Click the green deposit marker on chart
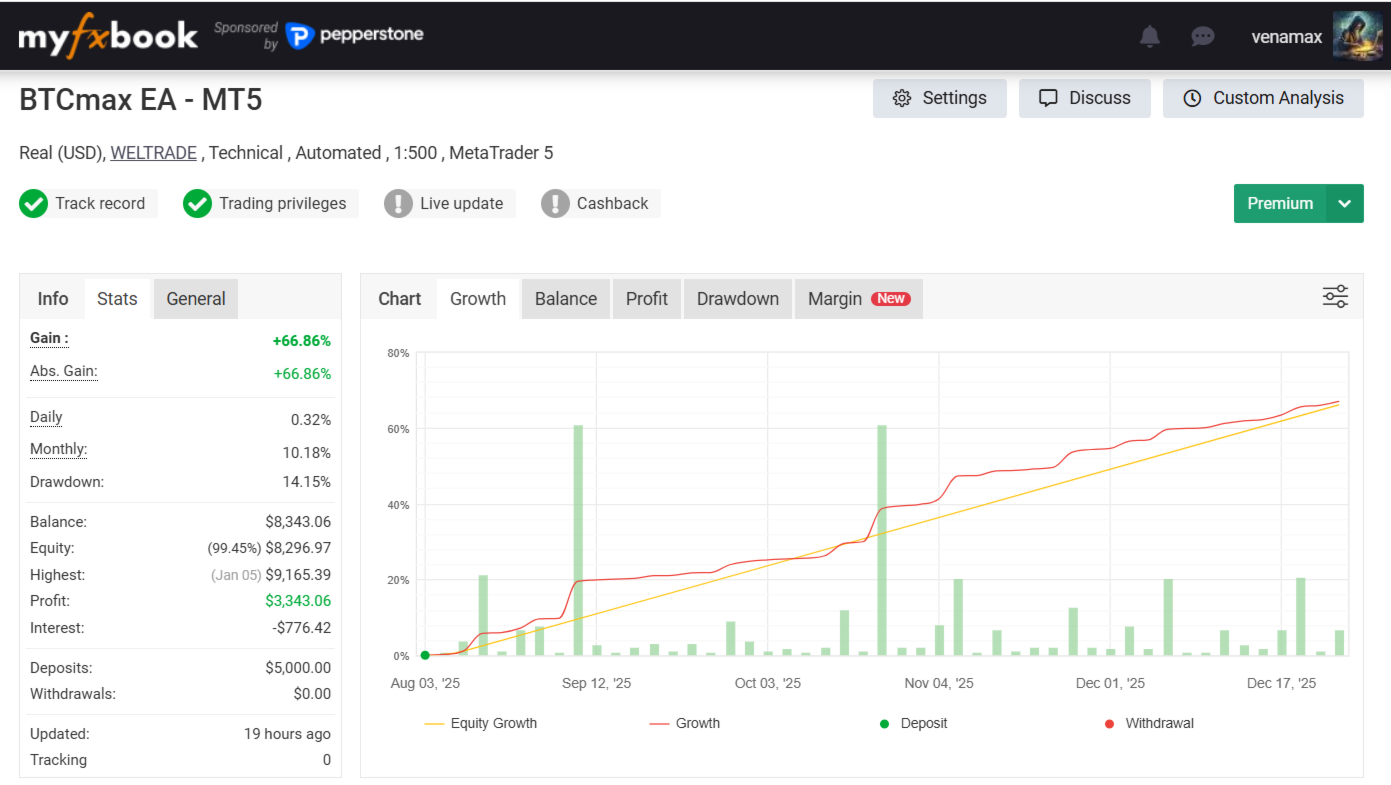Image resolution: width=1391 pixels, height=785 pixels. click(x=425, y=655)
